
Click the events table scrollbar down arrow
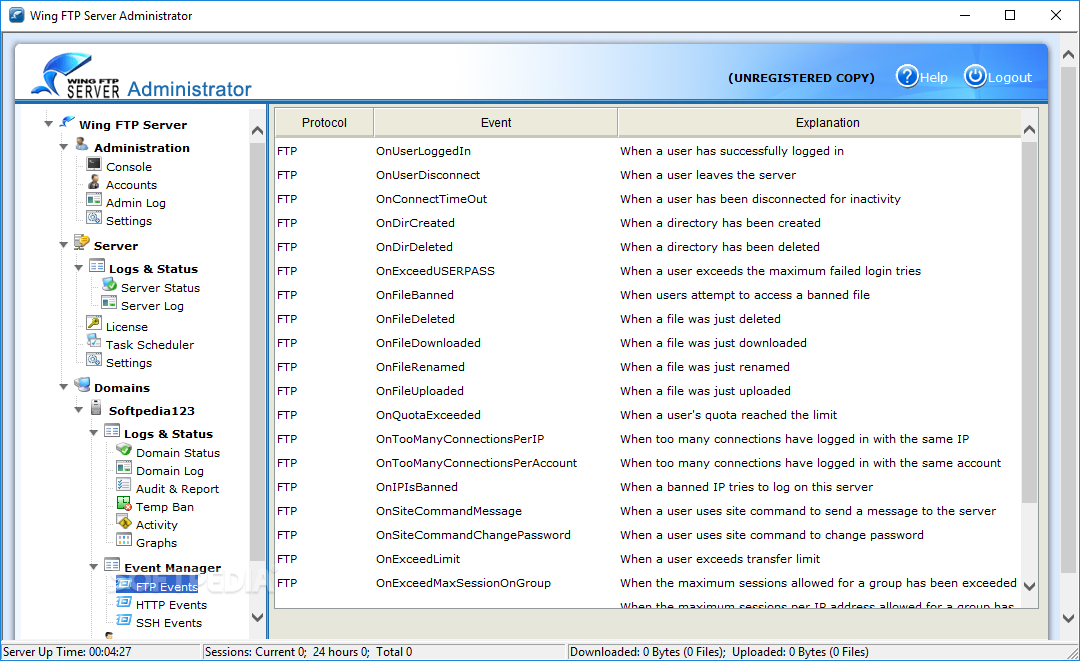tap(1029, 587)
